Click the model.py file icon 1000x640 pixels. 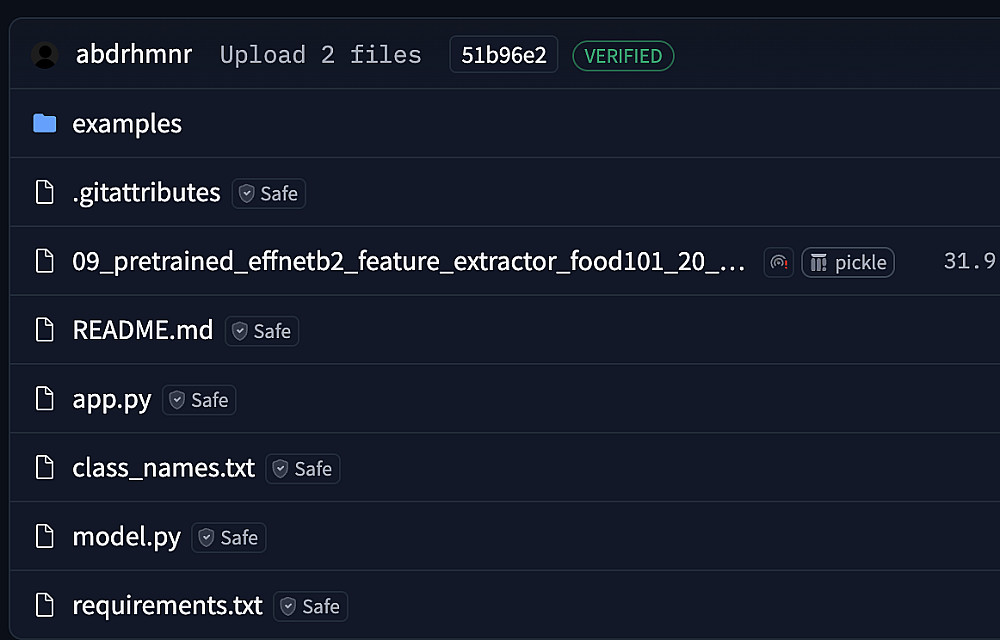(44, 537)
